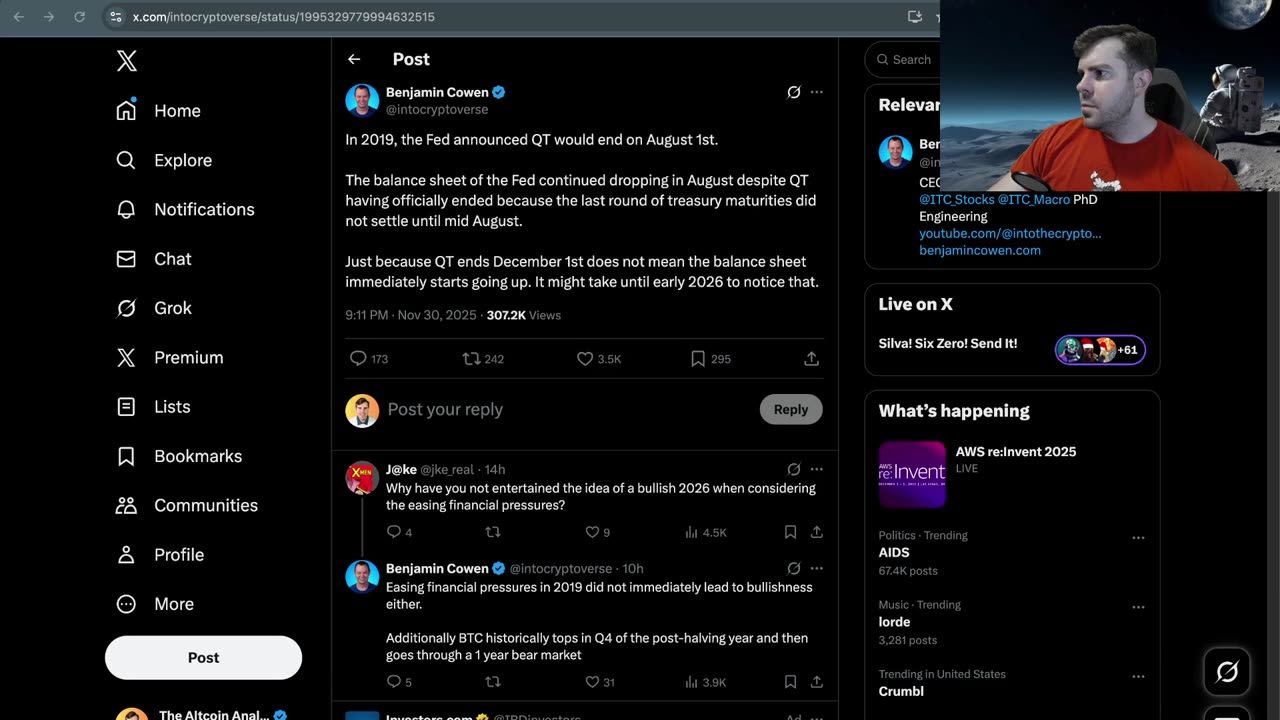Bookmark the main post with 295 bookmarks

tap(698, 358)
